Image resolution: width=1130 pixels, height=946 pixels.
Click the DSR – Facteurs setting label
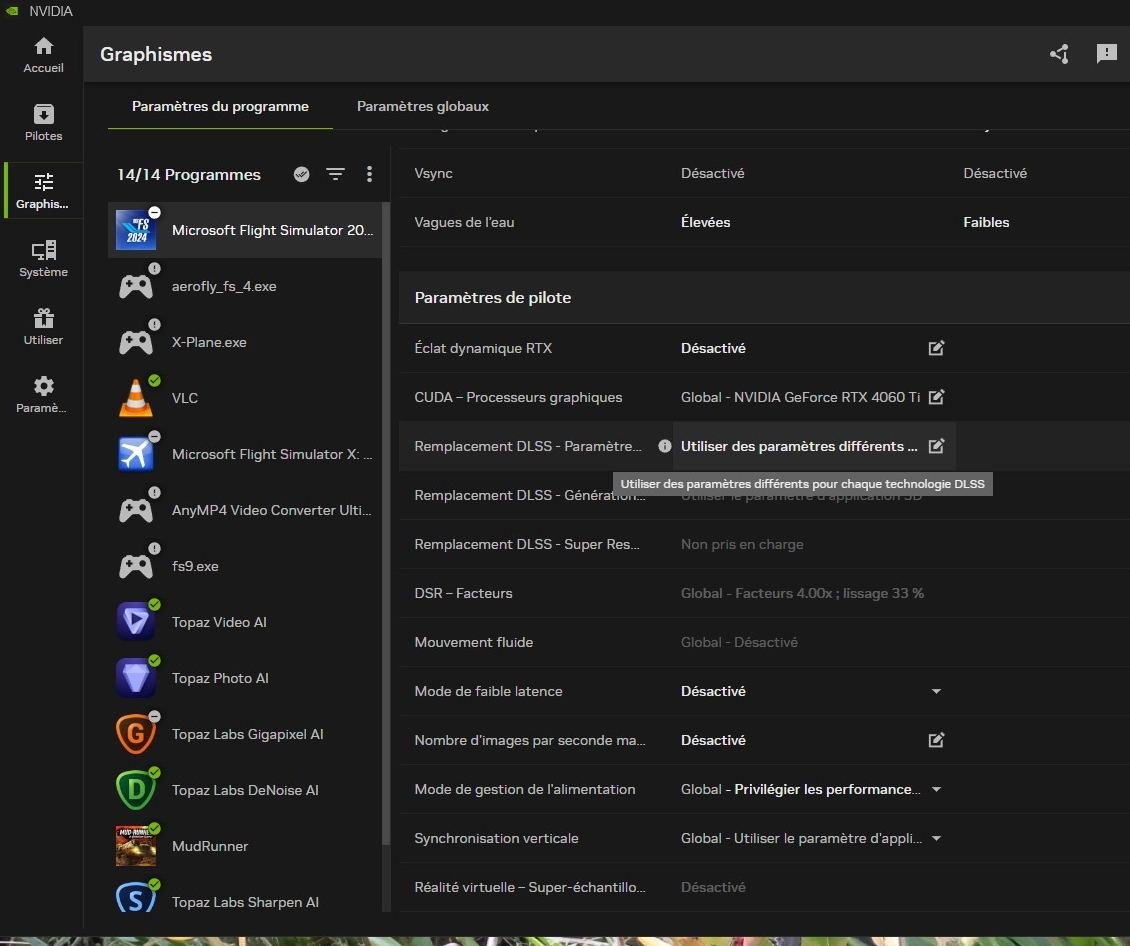coord(463,593)
